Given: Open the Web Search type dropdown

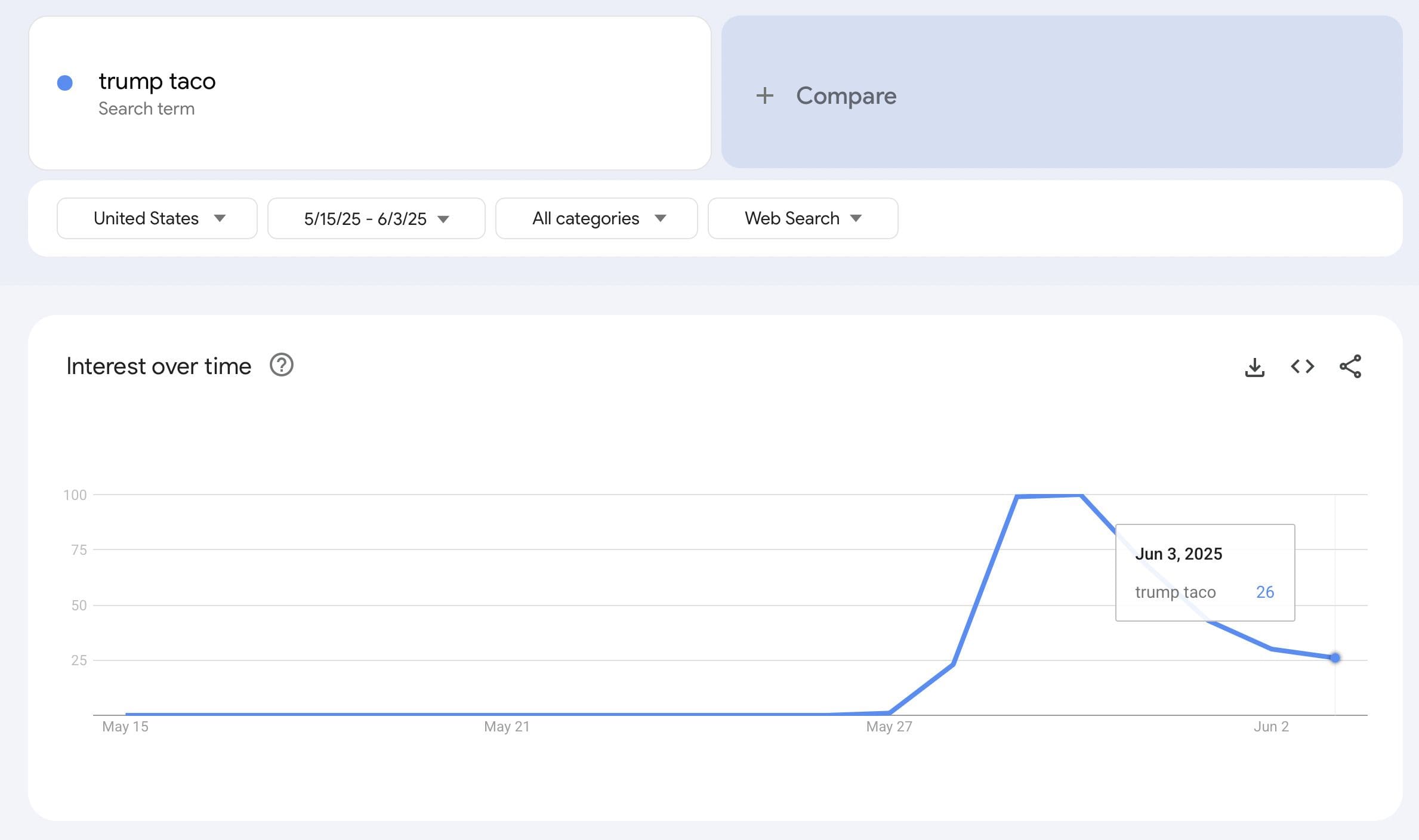Looking at the screenshot, I should [802, 218].
